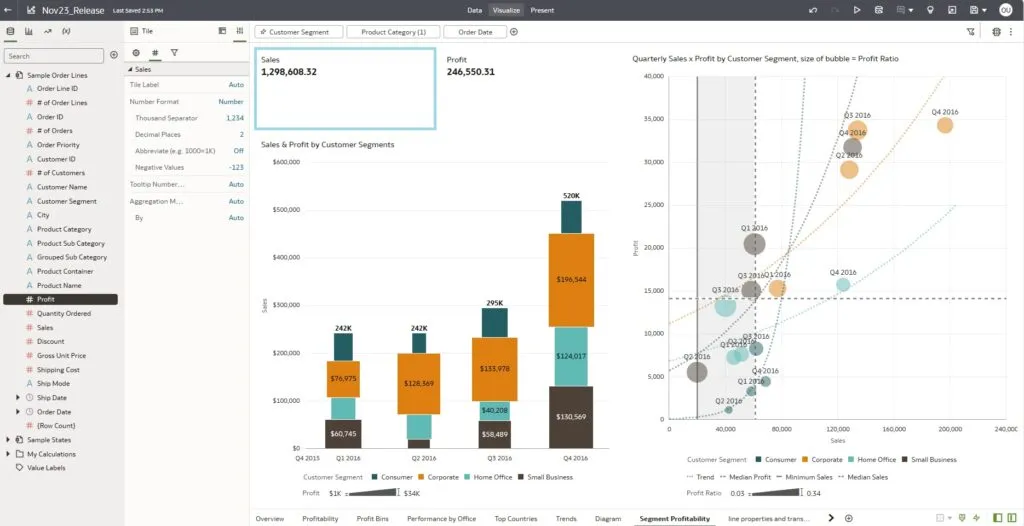Viewport: 1024px width, 526px height.
Task: Click the Search field in data panel
Action: click(54, 56)
